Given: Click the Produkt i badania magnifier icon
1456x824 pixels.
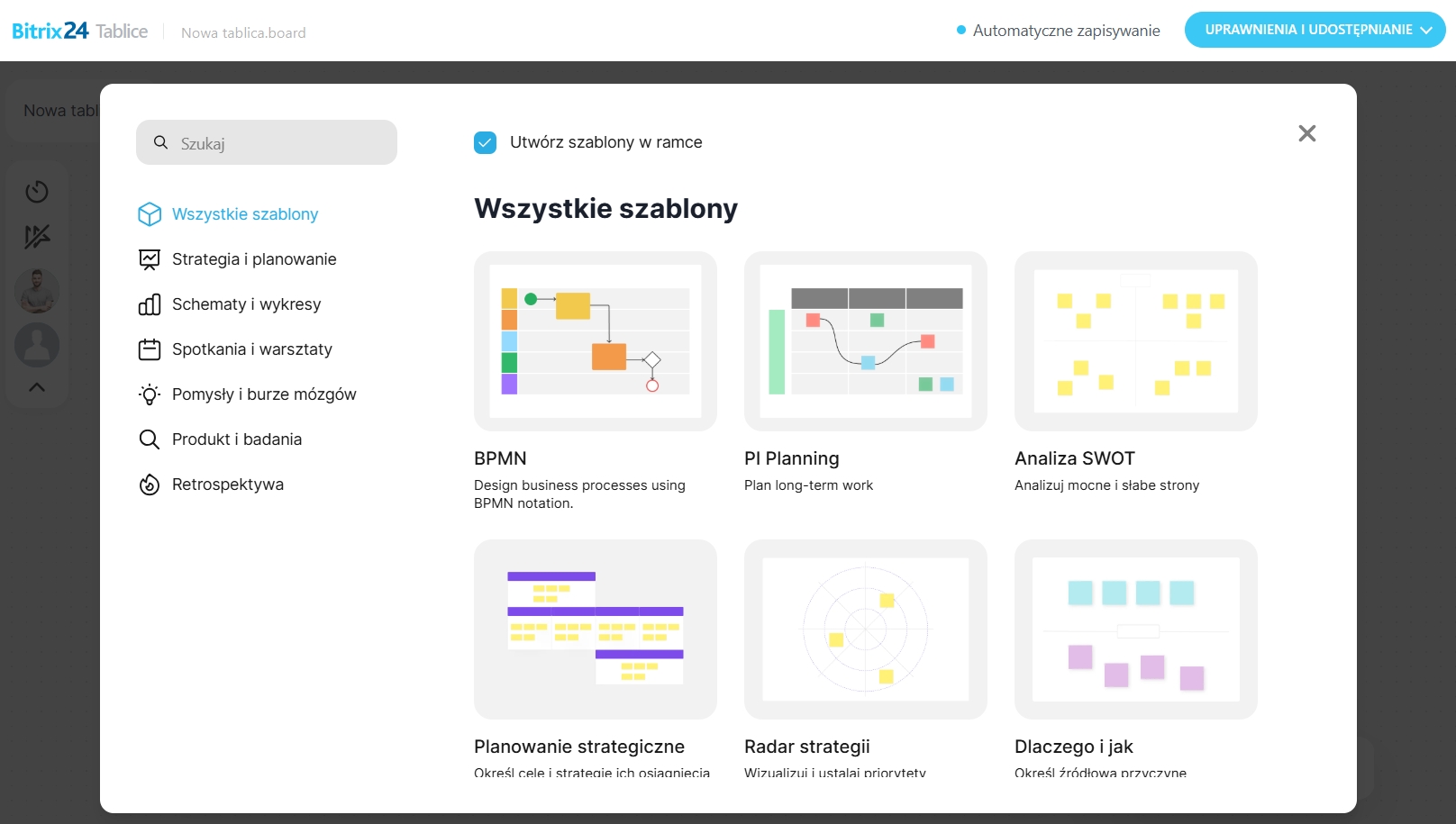Looking at the screenshot, I should 150,439.
